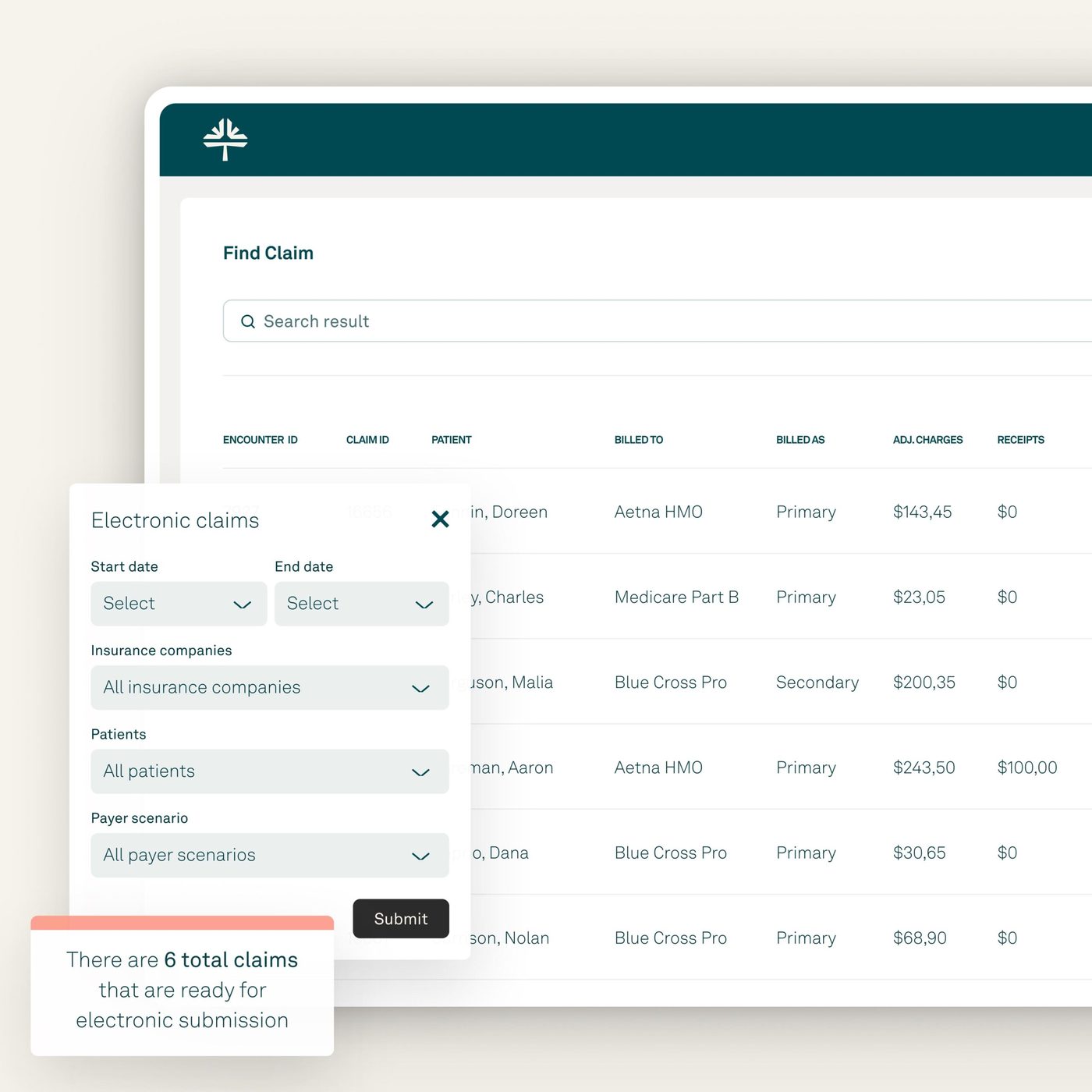Image resolution: width=1092 pixels, height=1092 pixels.
Task: Open the All payer scenarios dropdown
Action: coord(270,855)
